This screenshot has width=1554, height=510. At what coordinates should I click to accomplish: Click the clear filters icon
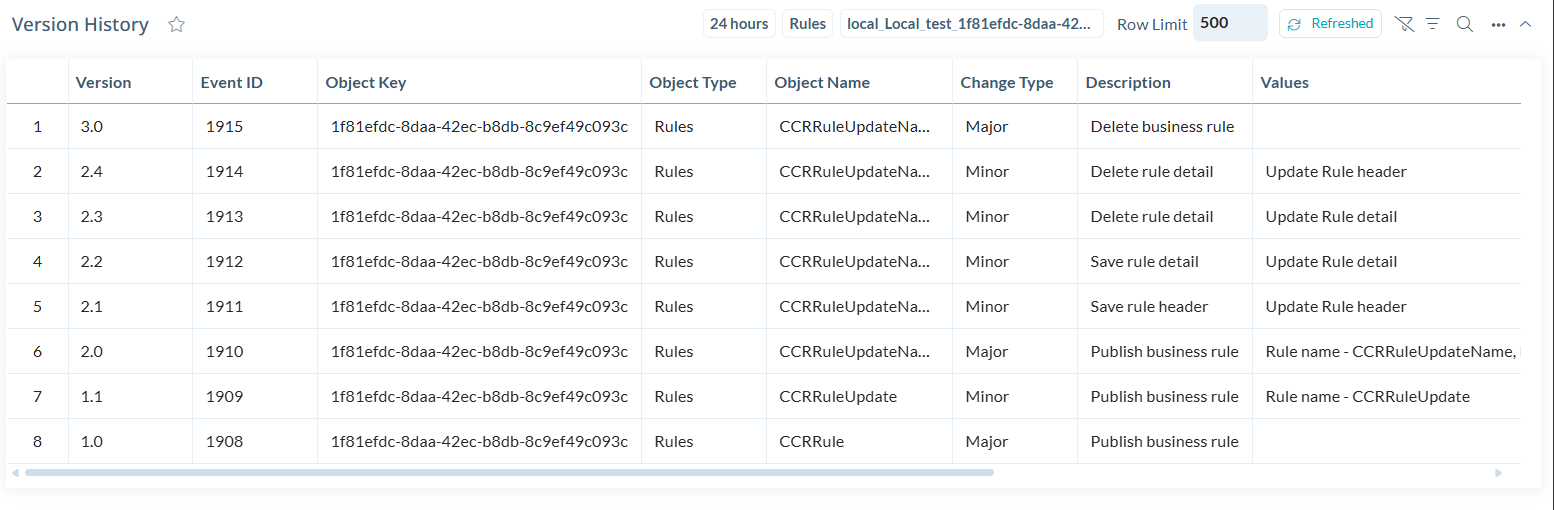1404,24
